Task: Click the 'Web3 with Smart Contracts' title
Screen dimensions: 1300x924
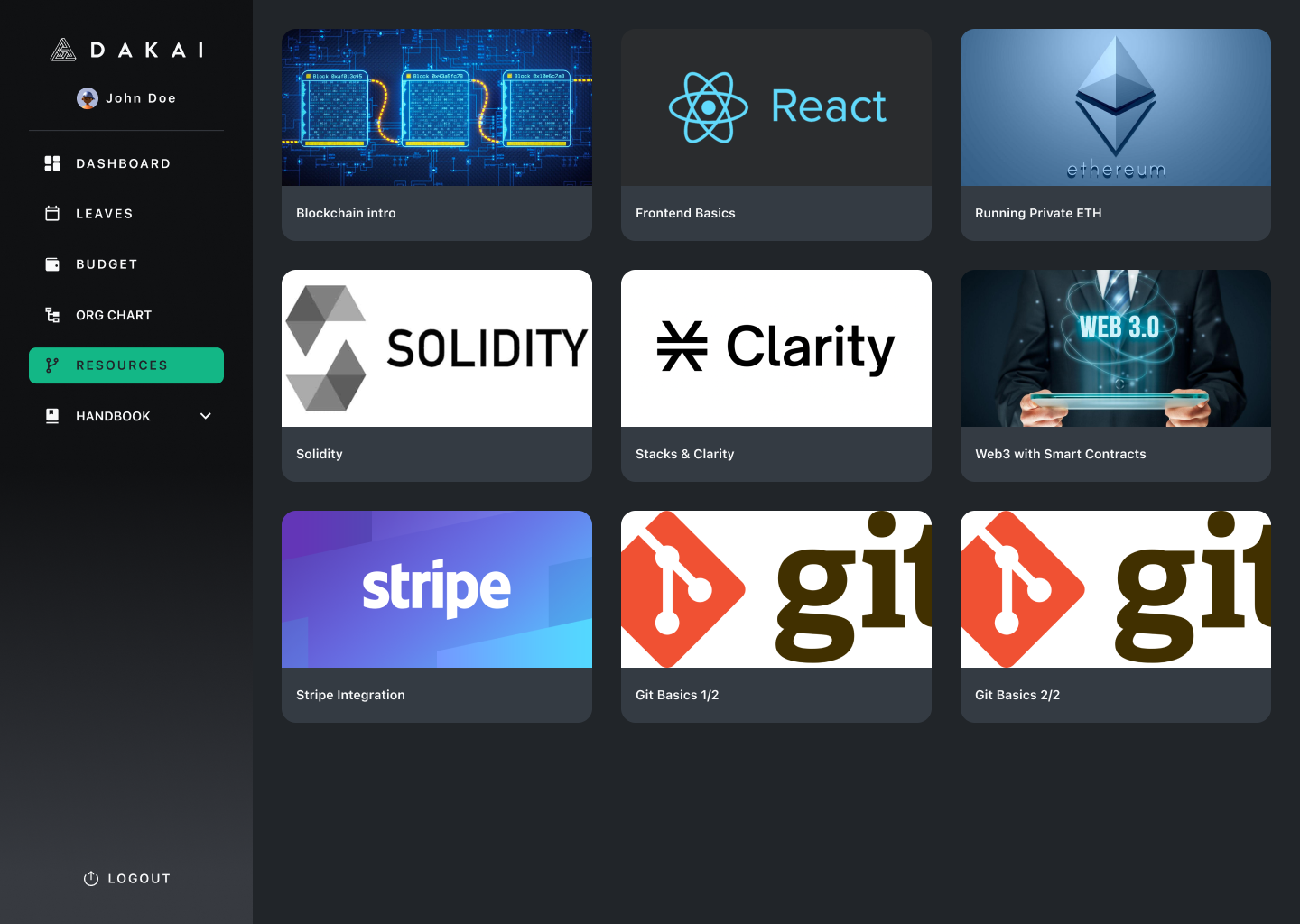Action: (x=1061, y=454)
